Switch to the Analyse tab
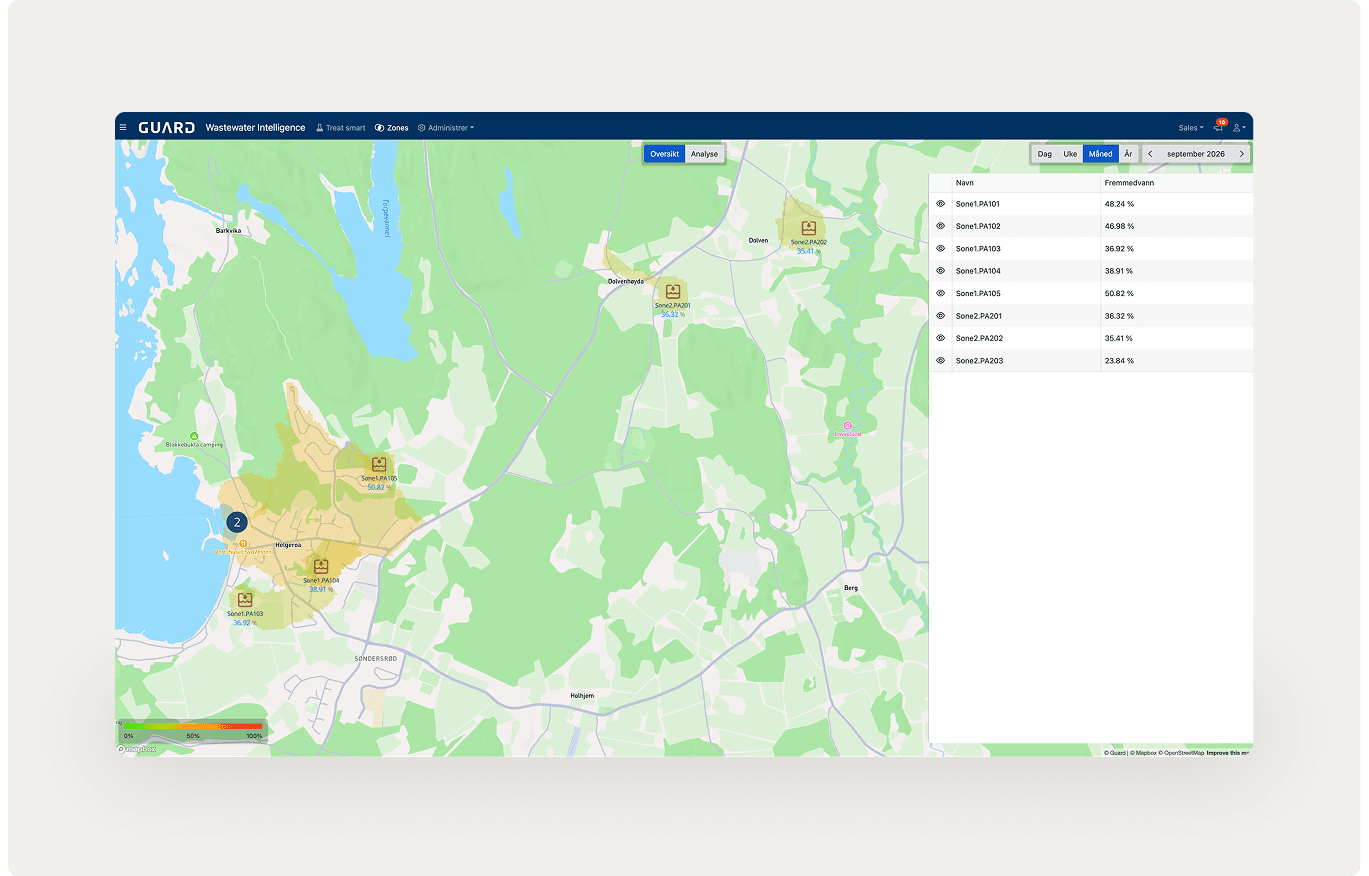This screenshot has height=876, width=1369. (x=705, y=154)
